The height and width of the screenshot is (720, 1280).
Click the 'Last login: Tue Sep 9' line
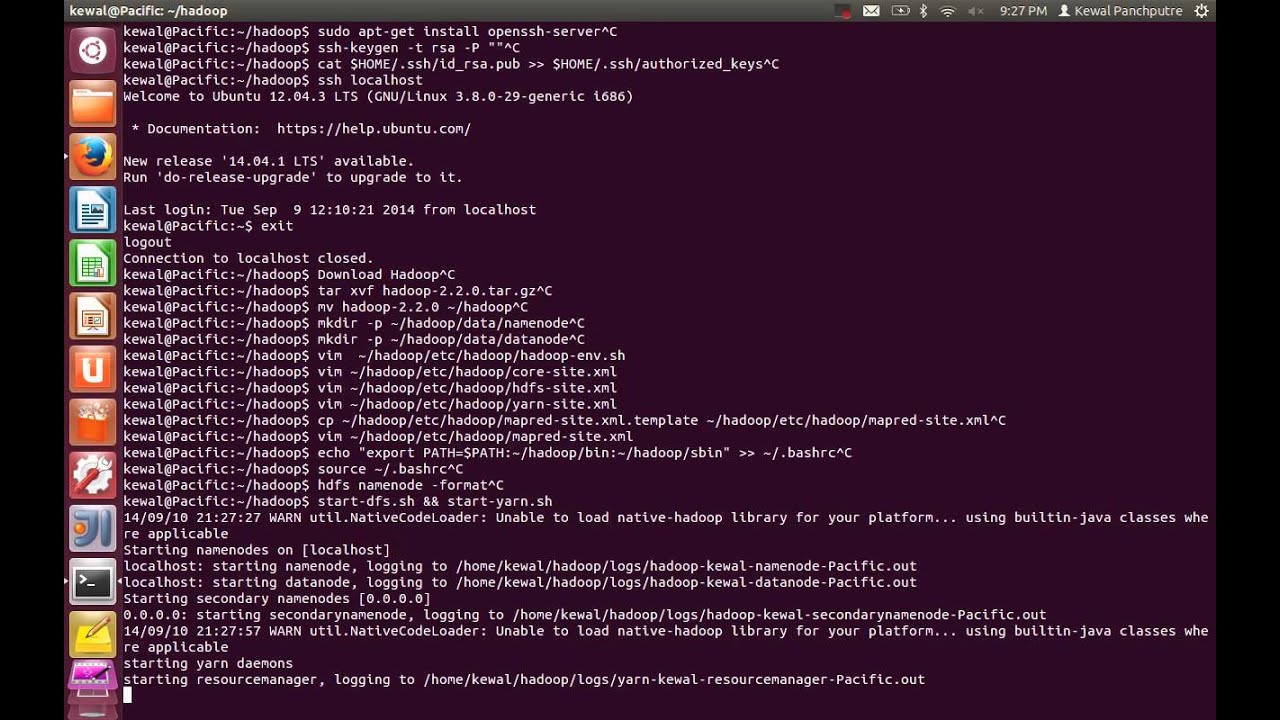(x=329, y=210)
